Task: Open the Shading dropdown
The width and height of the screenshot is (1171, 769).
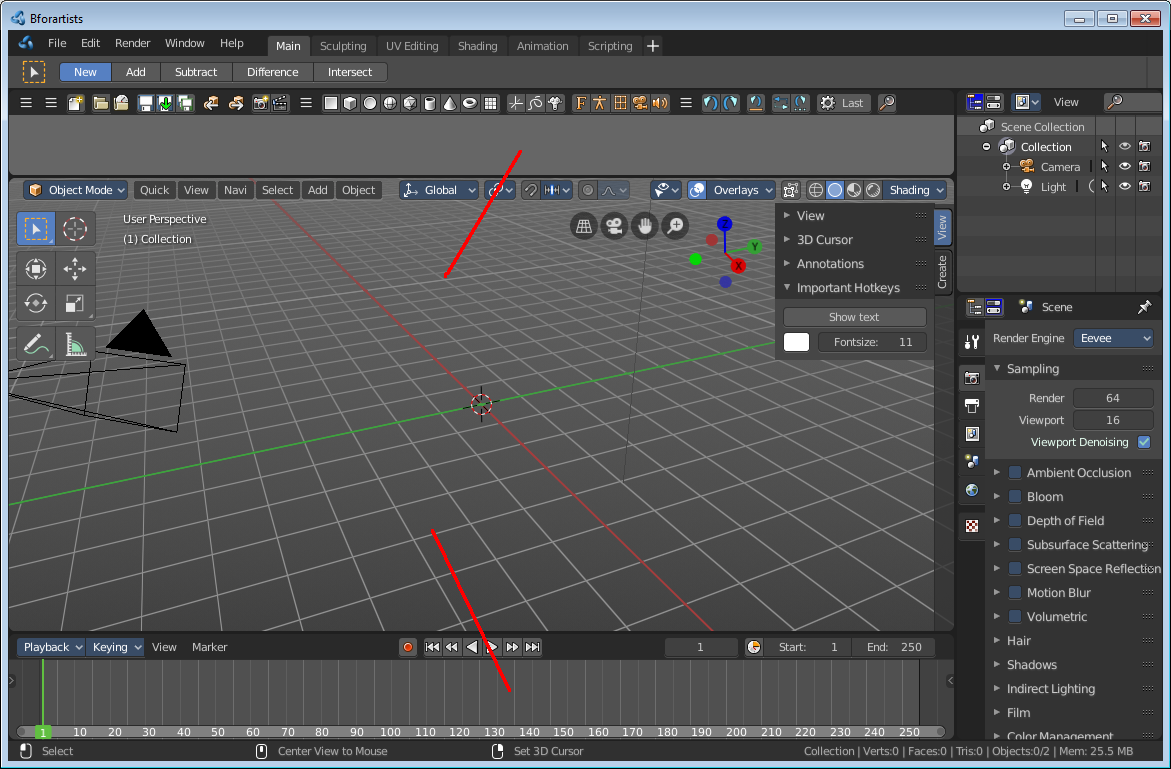Action: [x=915, y=190]
